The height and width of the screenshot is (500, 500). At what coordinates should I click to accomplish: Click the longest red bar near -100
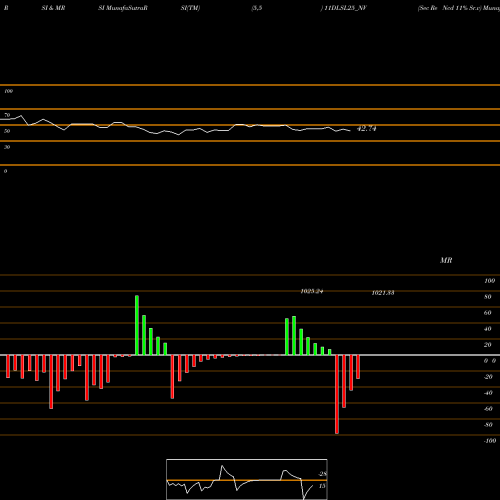click(x=337, y=394)
